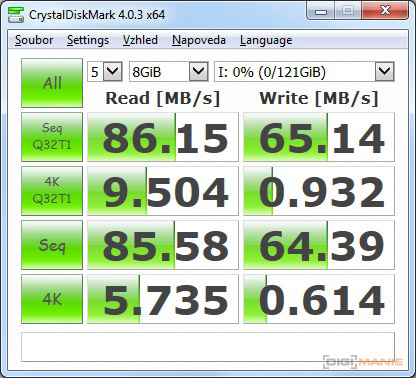The image size is (416, 378).
Task: Open the Language menu
Action: [x=266, y=40]
